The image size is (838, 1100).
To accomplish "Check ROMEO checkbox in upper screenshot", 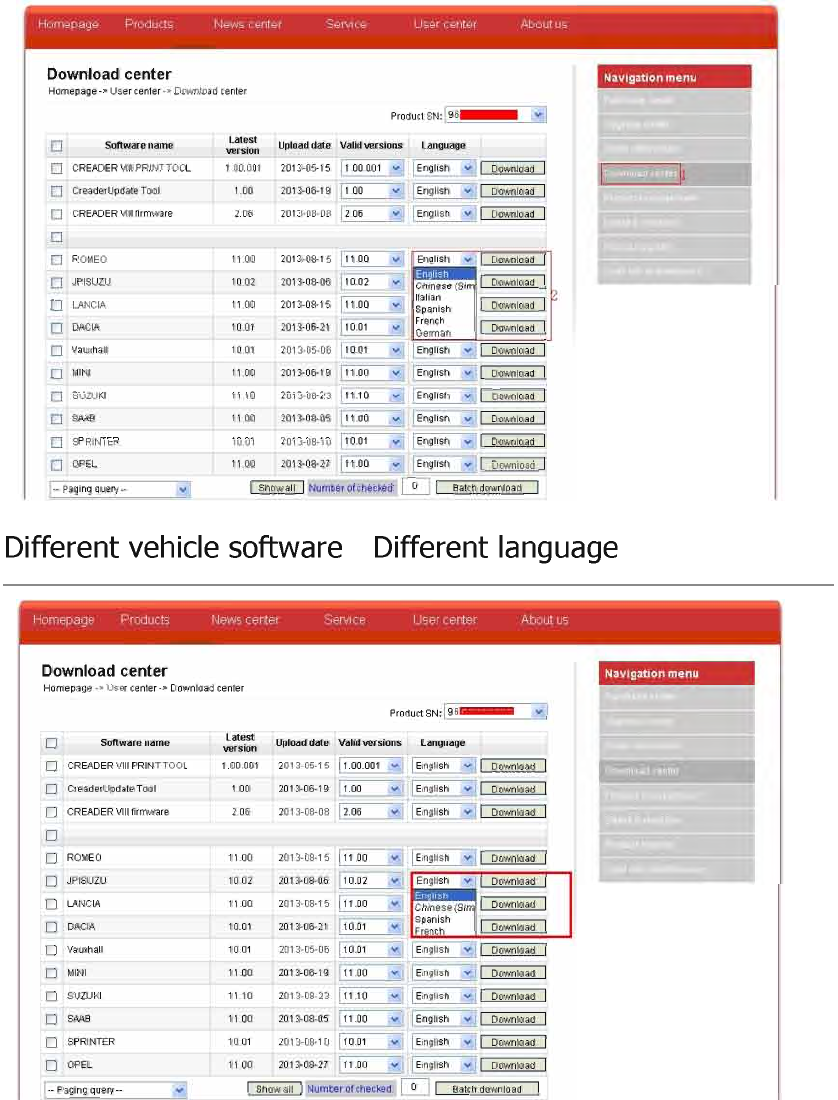I will [x=57, y=260].
